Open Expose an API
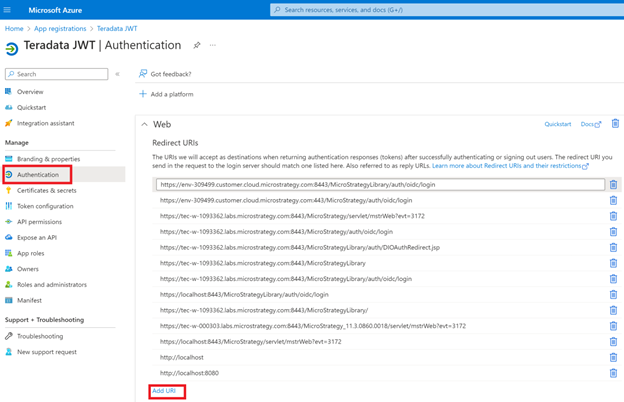The width and height of the screenshot is (624, 402). click(37, 238)
